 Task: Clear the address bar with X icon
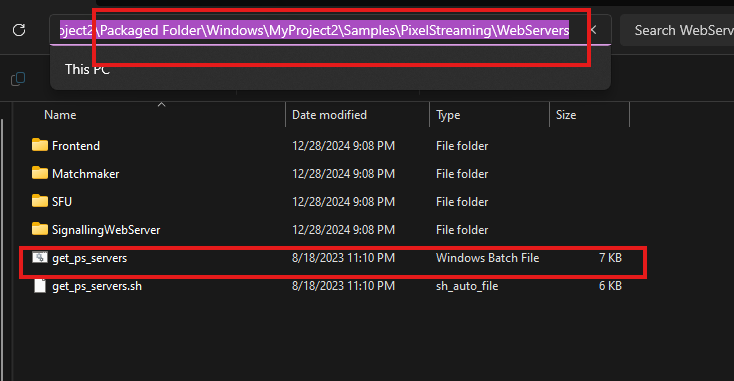point(594,30)
